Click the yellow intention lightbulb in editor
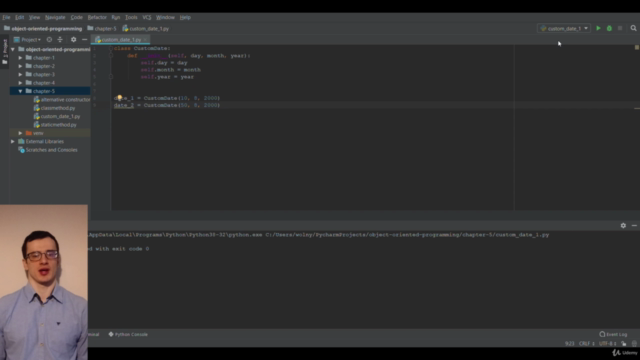 coord(119,98)
